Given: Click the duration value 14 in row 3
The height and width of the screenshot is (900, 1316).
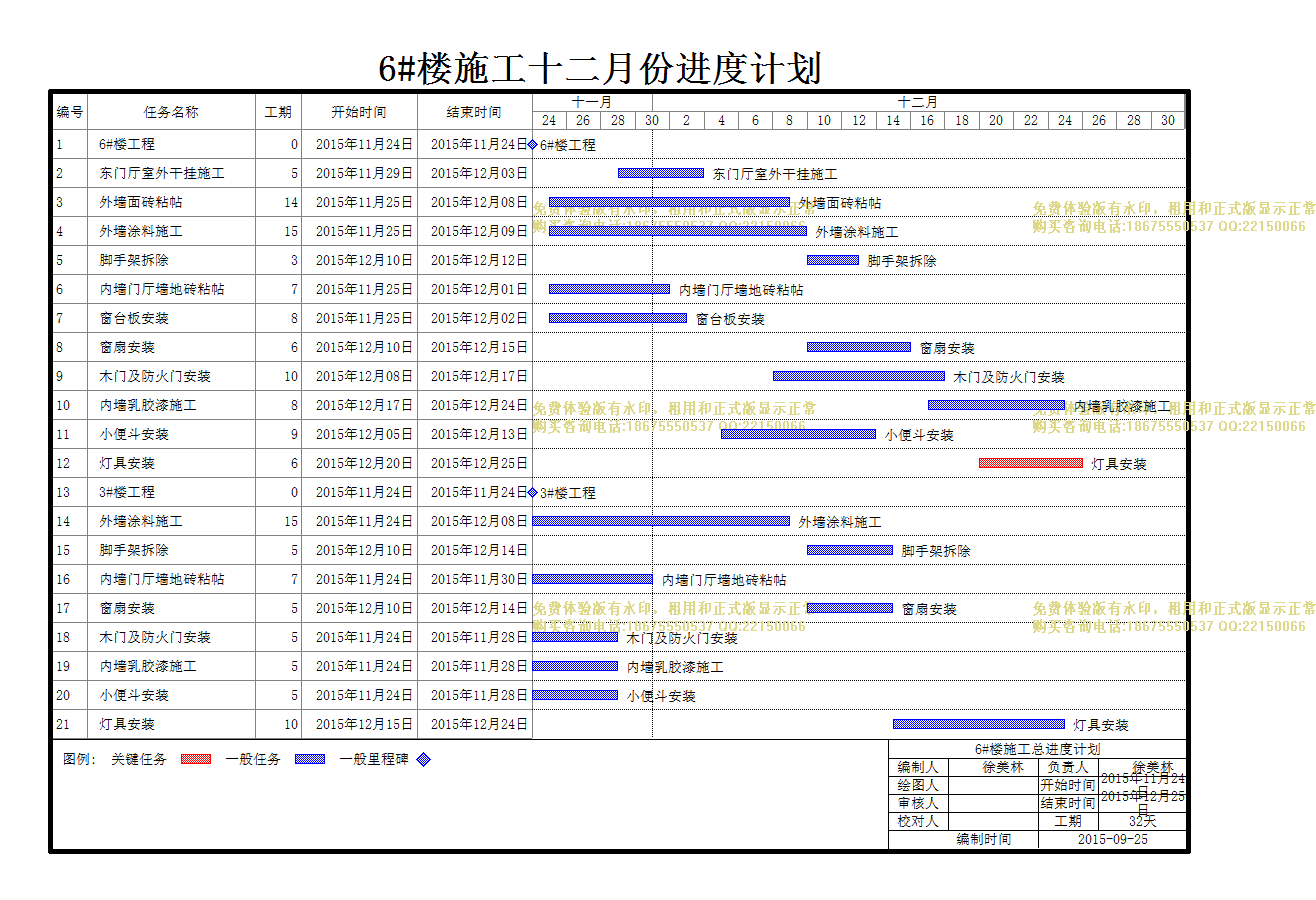Looking at the screenshot, I should point(291,202).
